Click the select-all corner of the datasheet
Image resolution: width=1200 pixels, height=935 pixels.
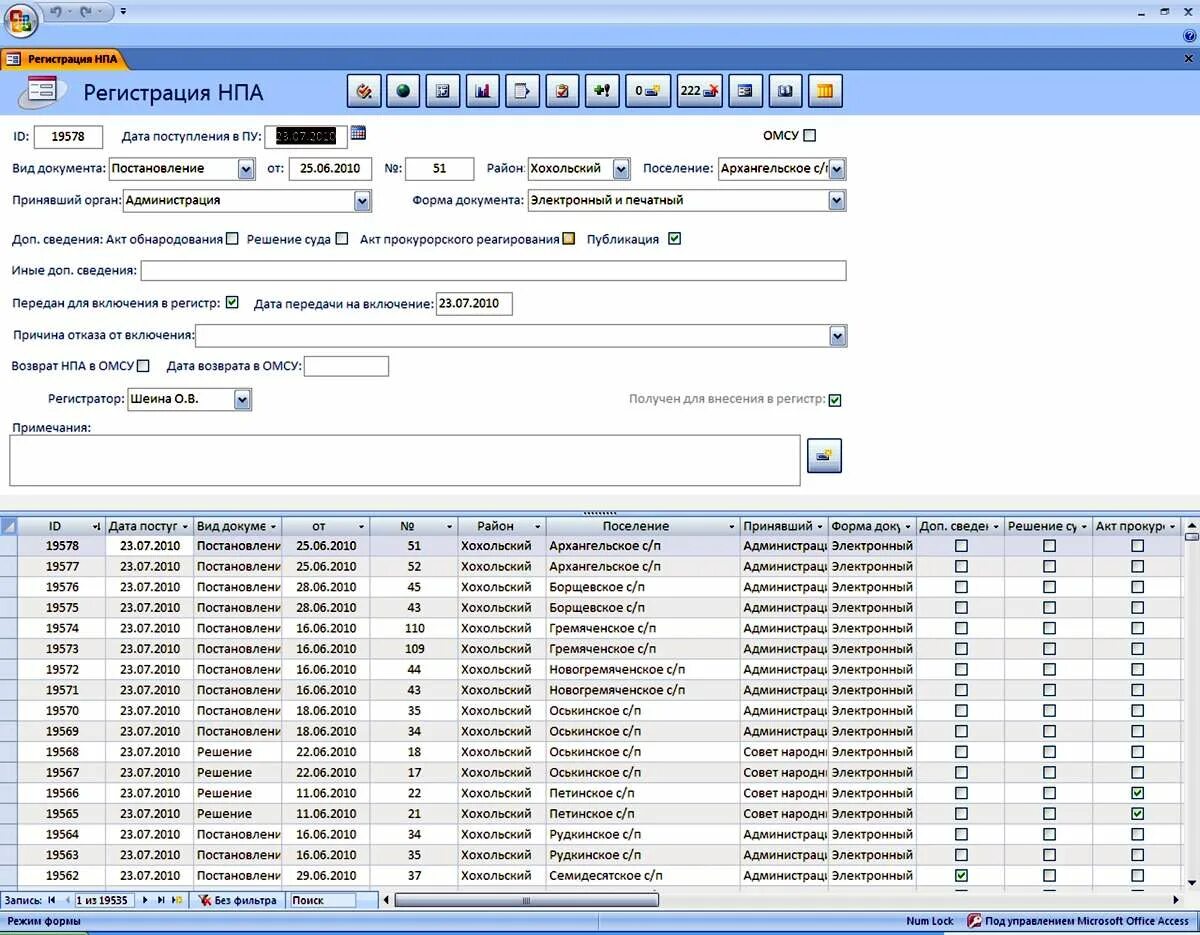pyautogui.click(x=9, y=526)
